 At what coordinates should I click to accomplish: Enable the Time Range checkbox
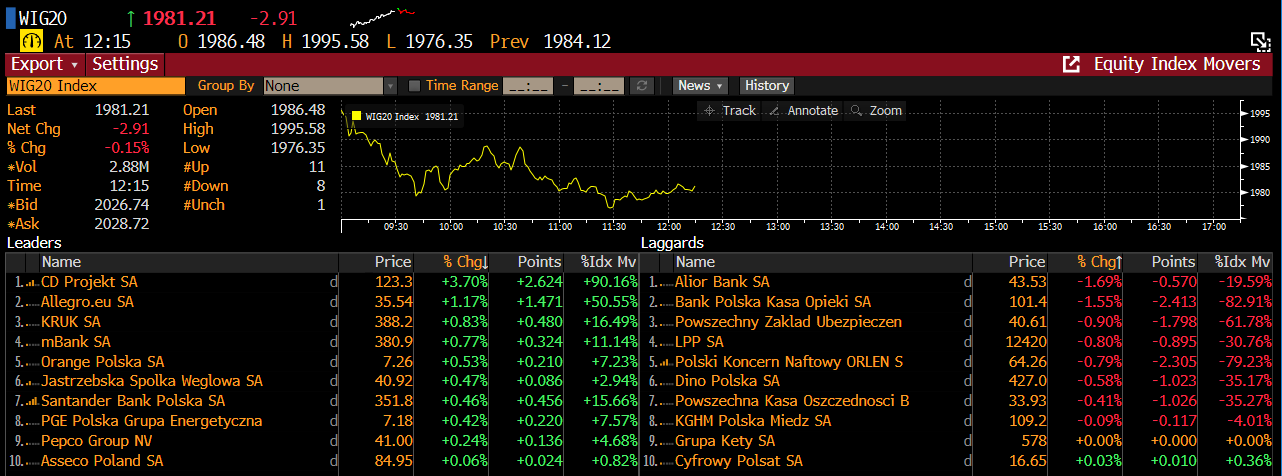[x=416, y=86]
